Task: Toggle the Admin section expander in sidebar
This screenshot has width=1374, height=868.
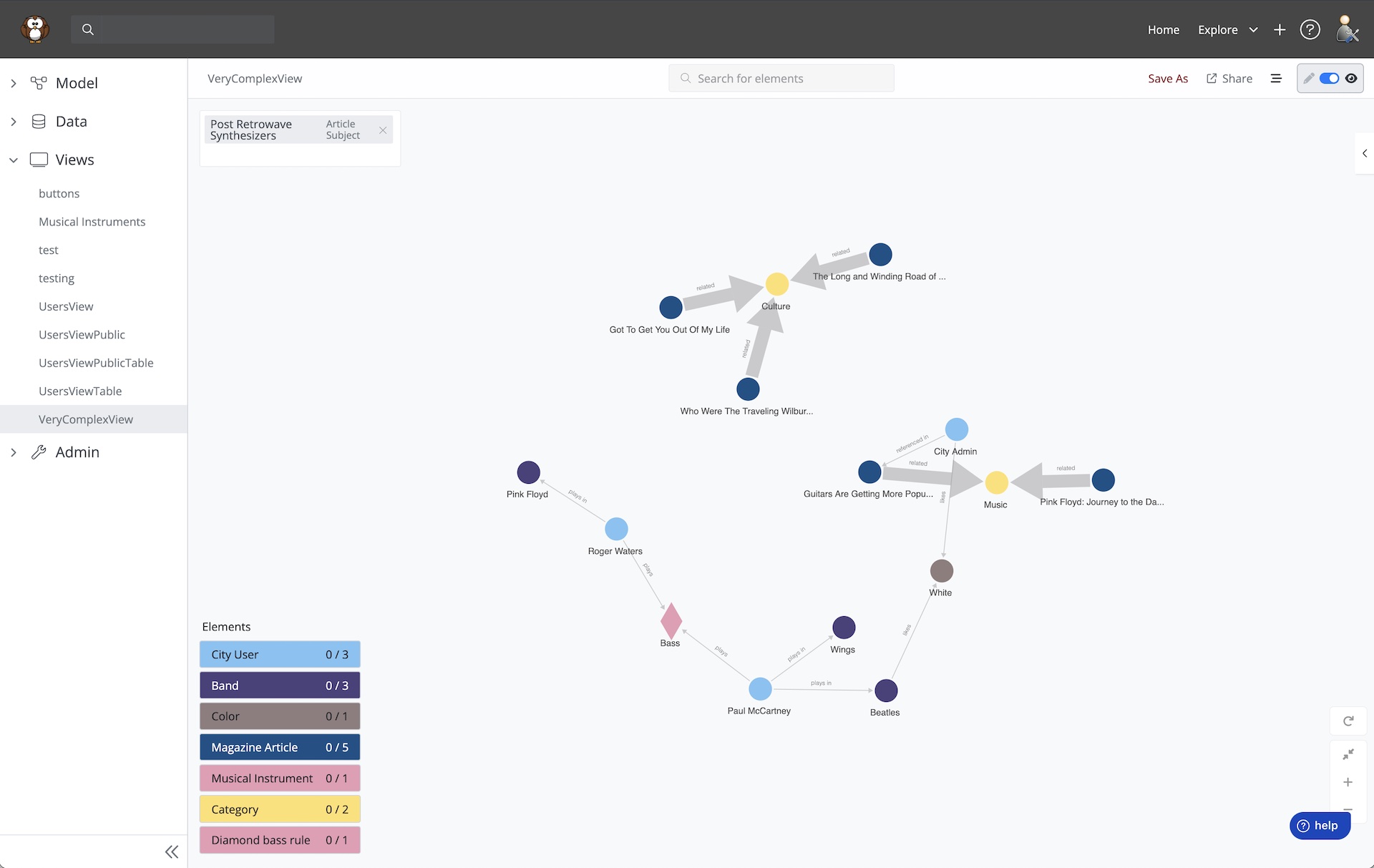Action: pyautogui.click(x=13, y=452)
